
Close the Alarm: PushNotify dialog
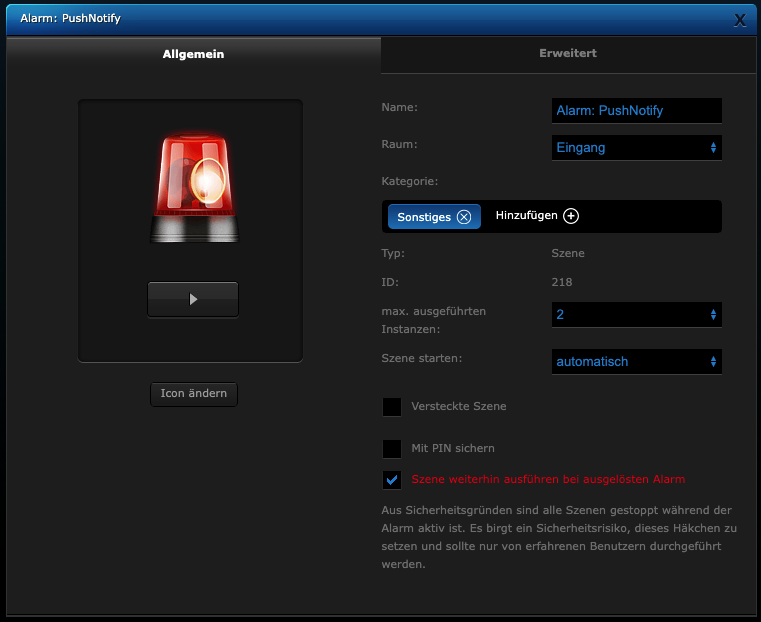click(x=740, y=20)
